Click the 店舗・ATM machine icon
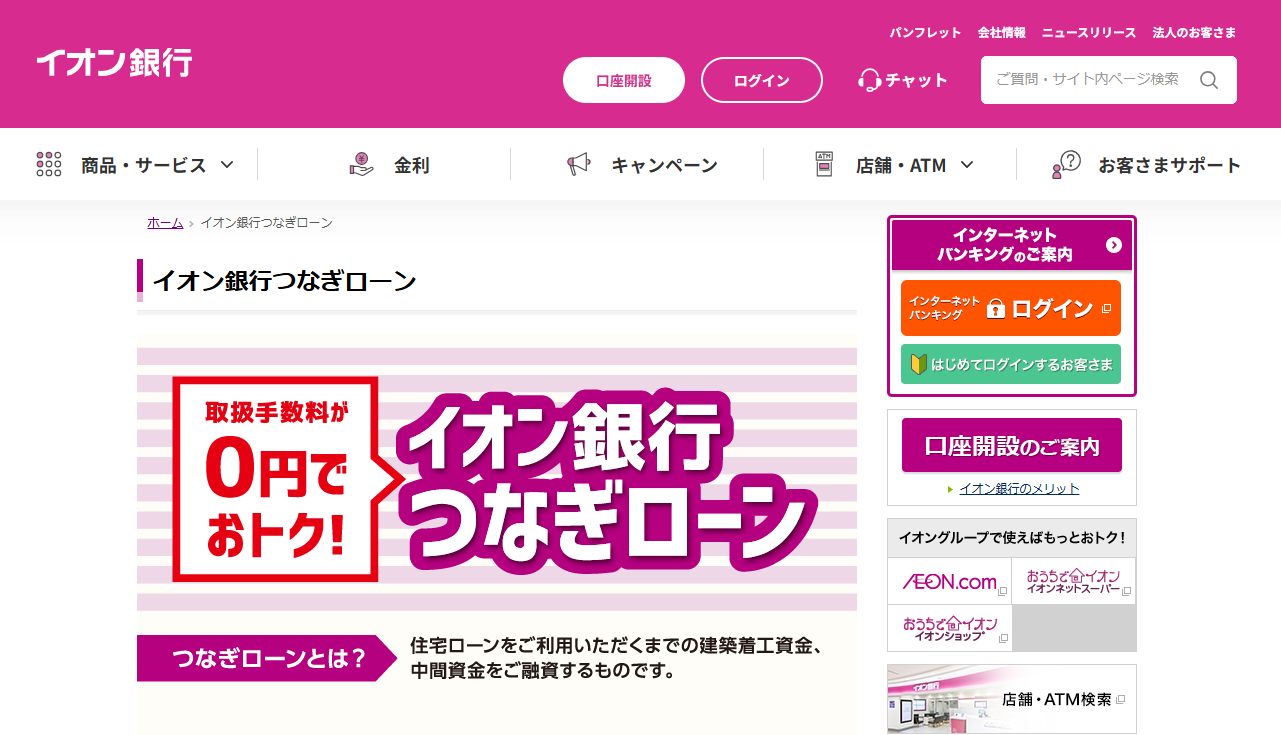The height and width of the screenshot is (735, 1281). pyautogui.click(x=824, y=165)
